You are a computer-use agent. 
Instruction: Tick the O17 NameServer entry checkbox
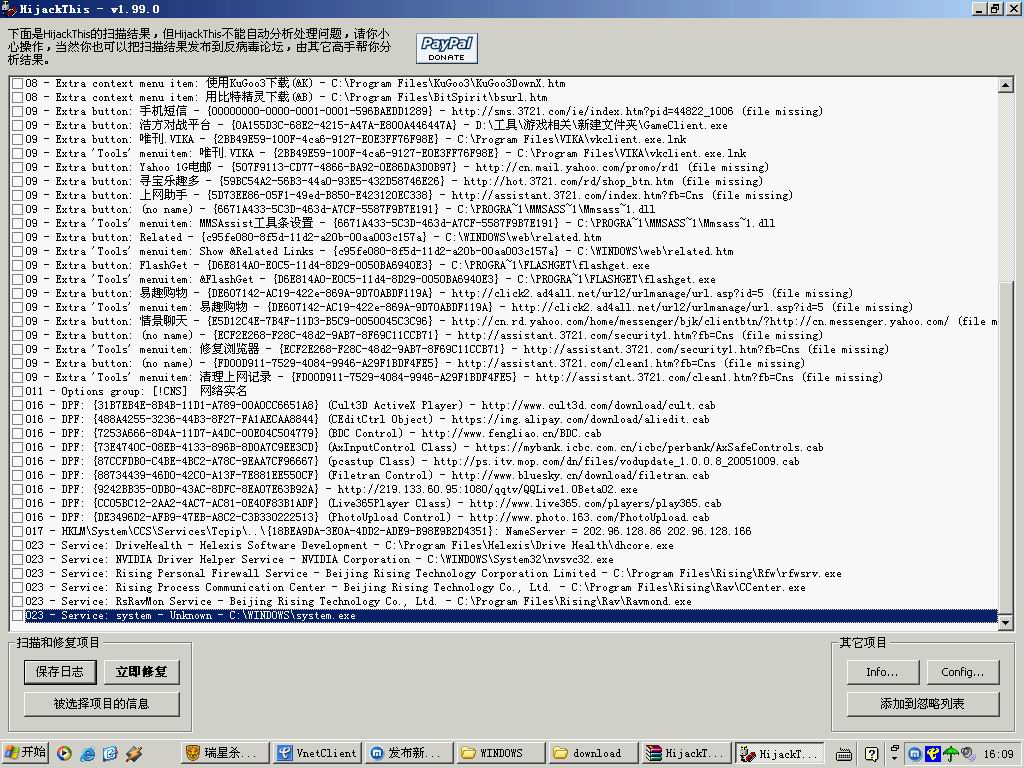[18, 532]
